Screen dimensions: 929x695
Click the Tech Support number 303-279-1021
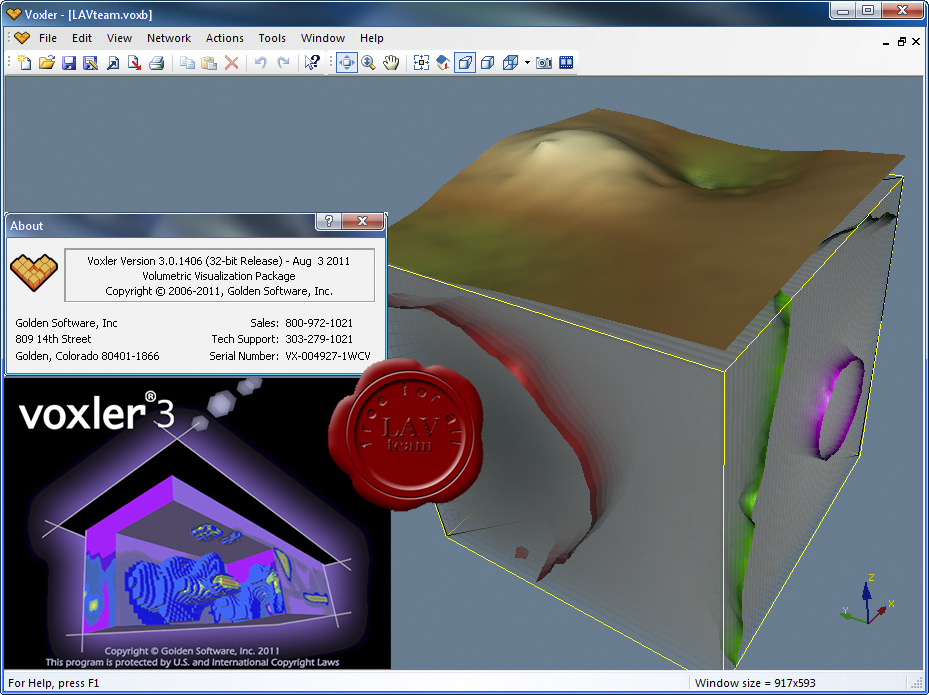pos(319,339)
